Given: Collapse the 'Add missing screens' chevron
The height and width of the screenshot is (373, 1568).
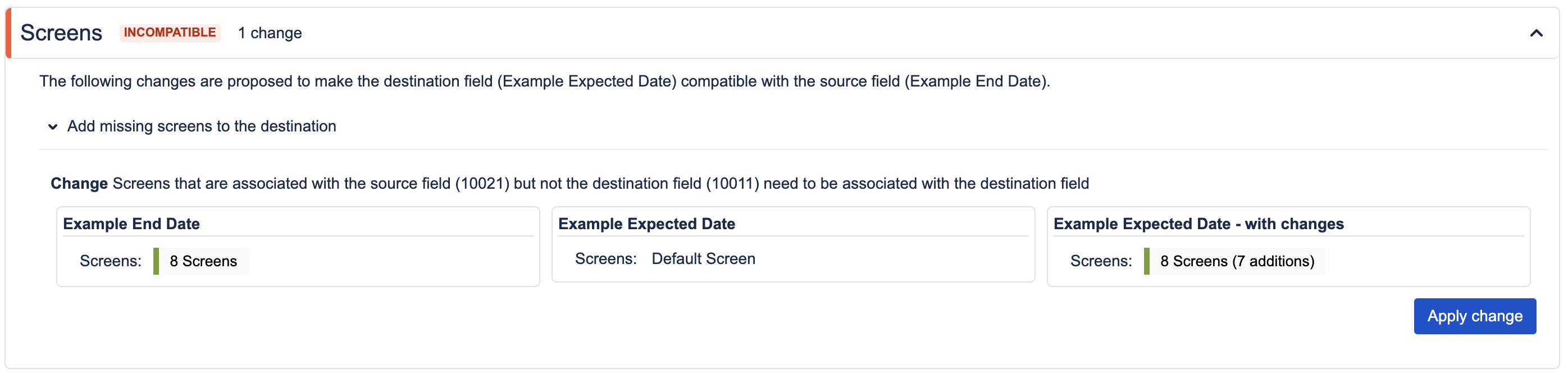Looking at the screenshot, I should [x=53, y=126].
